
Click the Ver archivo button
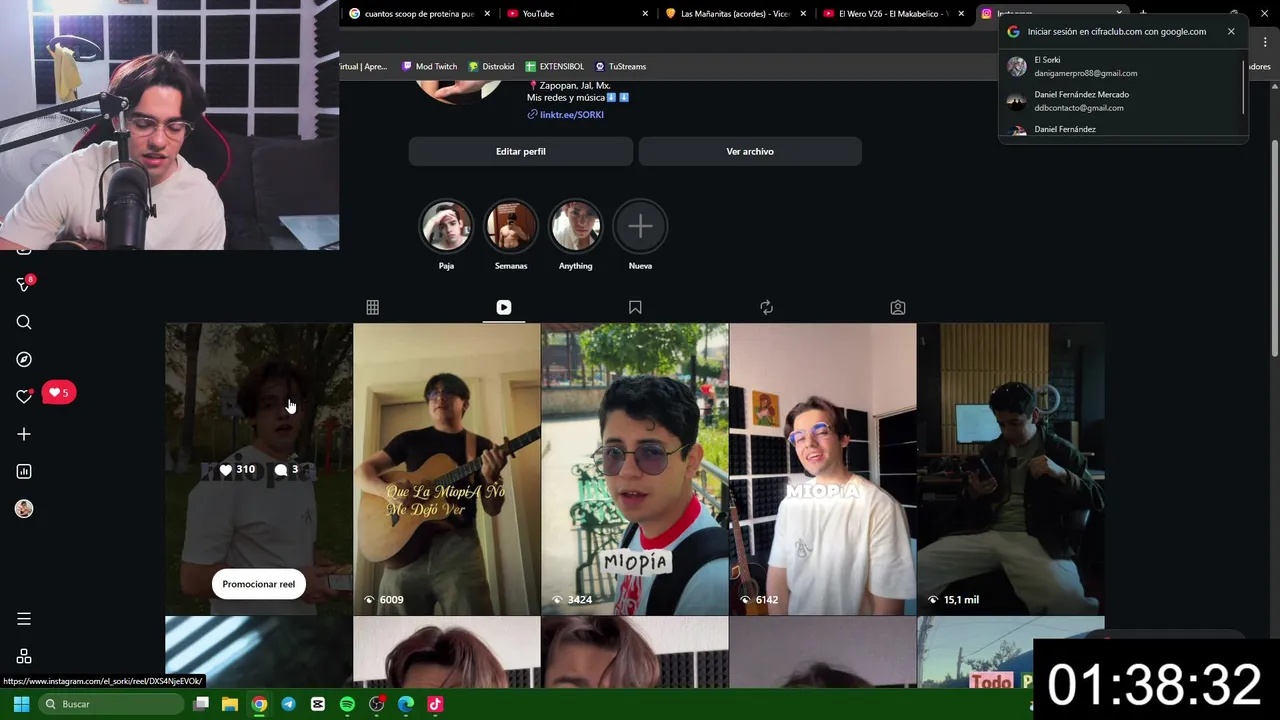coord(750,152)
